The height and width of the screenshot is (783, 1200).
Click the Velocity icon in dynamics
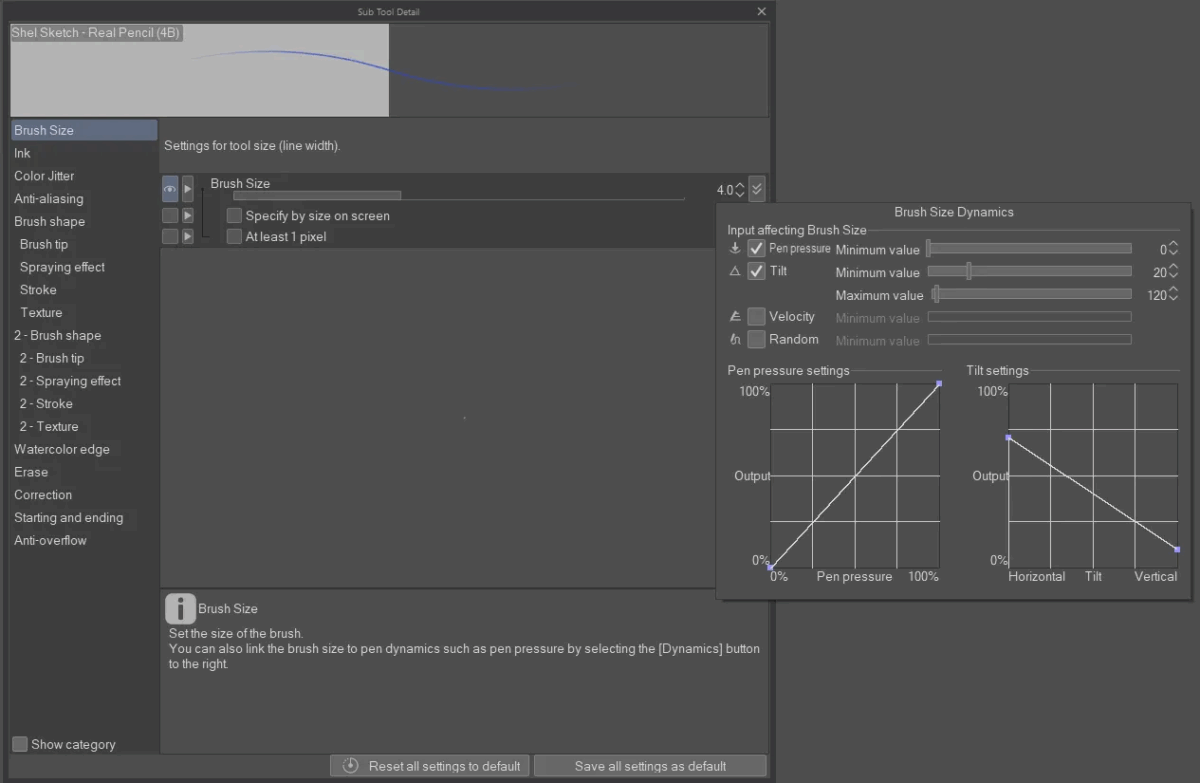(x=735, y=316)
